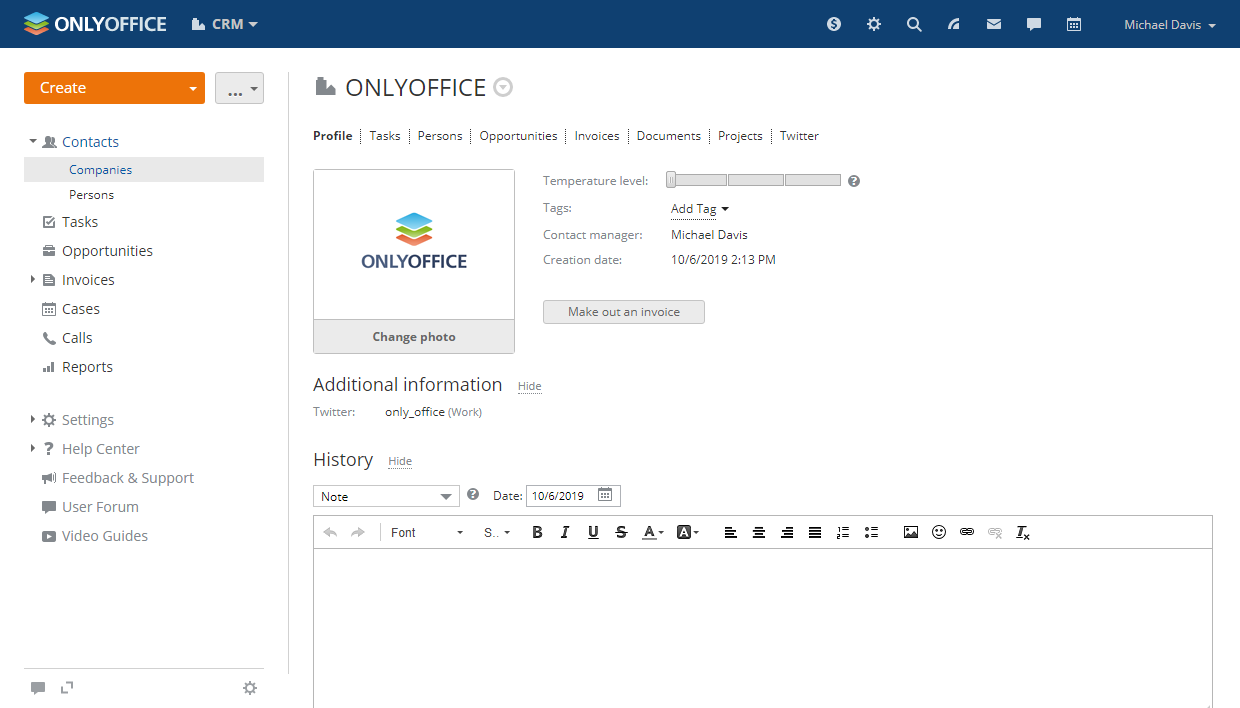
Task: Switch to the Documents tab
Action: coord(669,136)
